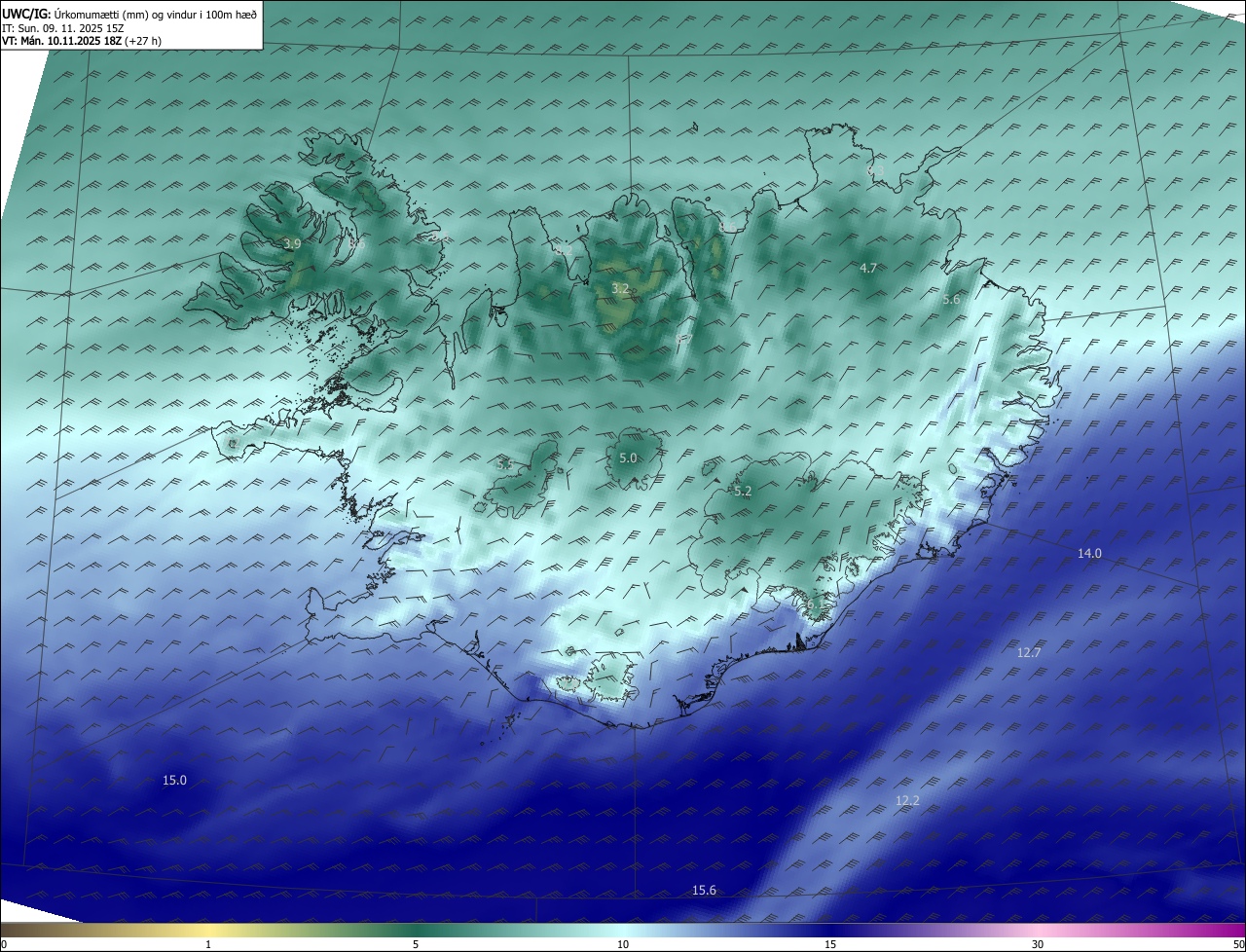Click the 50 tick on the colour scale
The height and width of the screenshot is (952, 1246).
point(1238,944)
